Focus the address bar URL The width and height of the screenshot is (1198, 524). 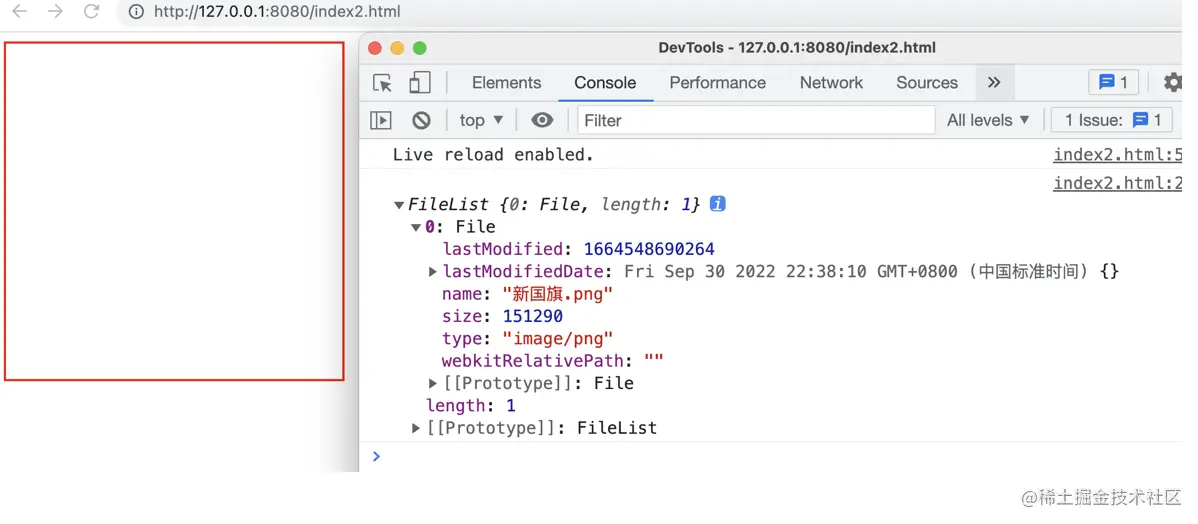(x=277, y=12)
